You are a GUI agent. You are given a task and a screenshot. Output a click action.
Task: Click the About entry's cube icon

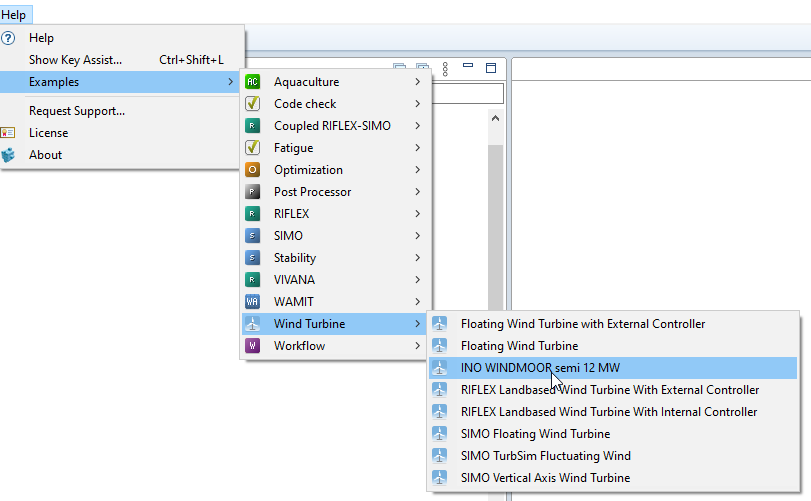9,155
